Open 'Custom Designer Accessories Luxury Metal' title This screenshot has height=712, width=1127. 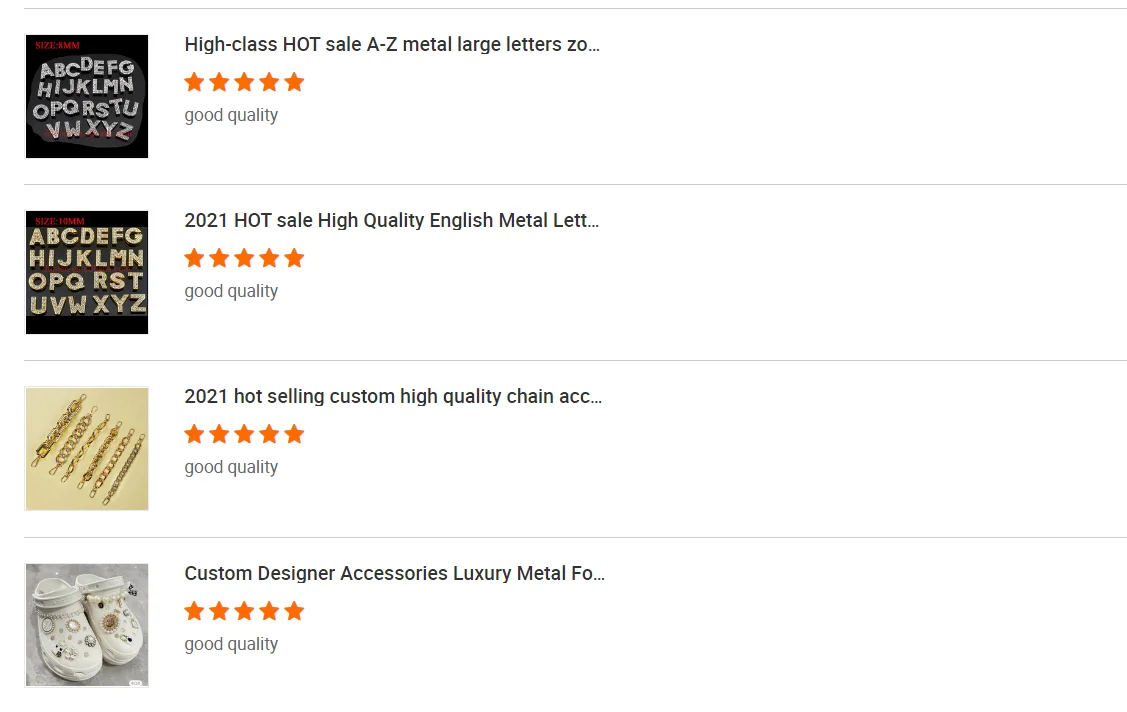coord(394,573)
